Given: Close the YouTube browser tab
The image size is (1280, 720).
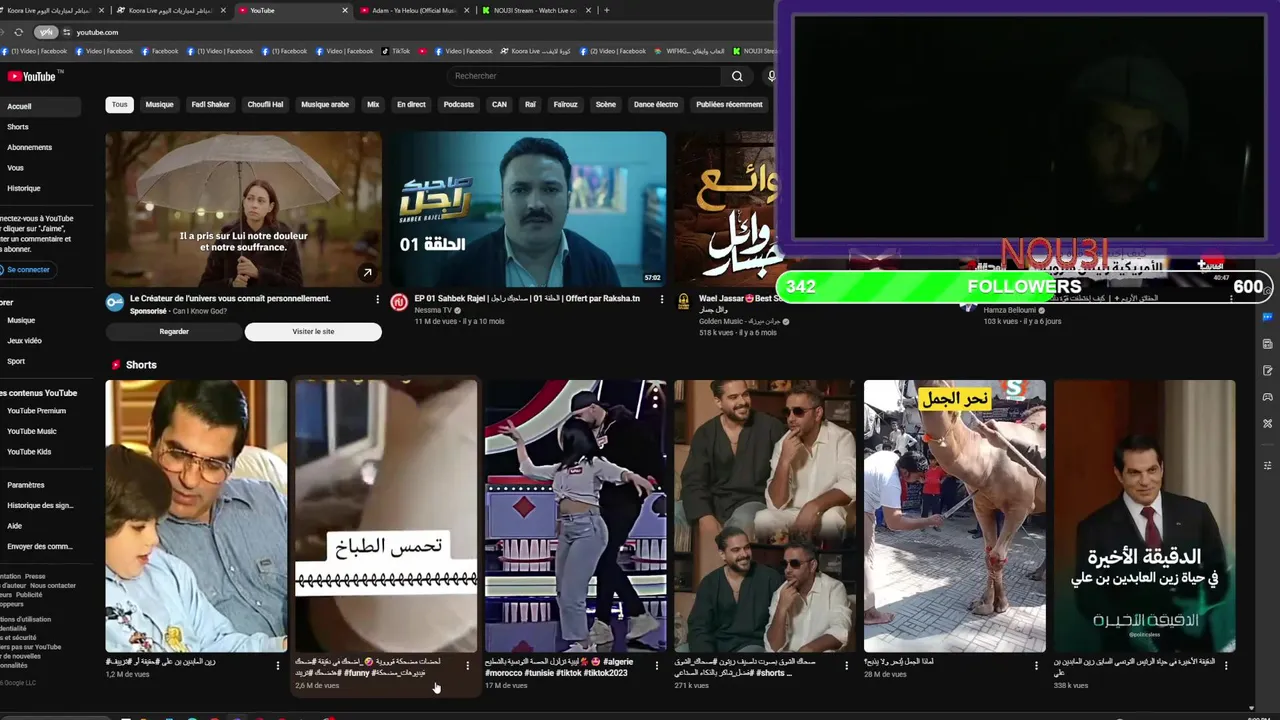Looking at the screenshot, I should [345, 10].
